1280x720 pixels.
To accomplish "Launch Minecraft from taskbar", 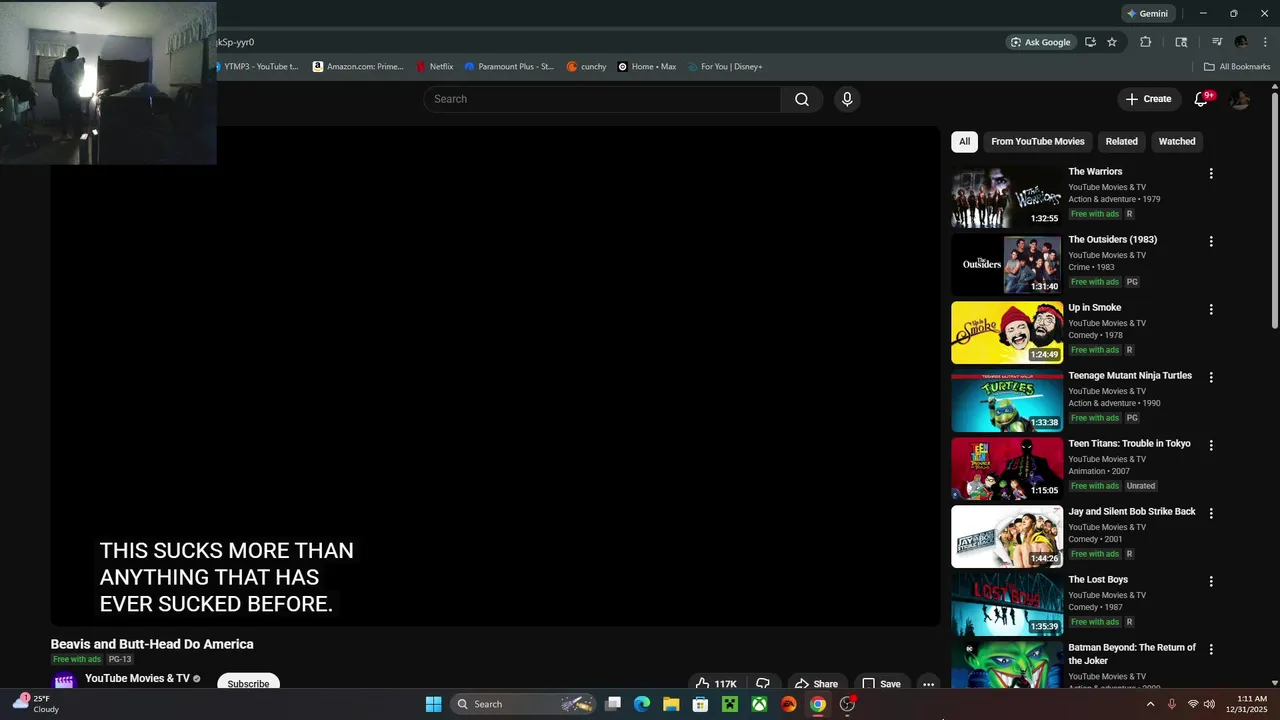I will click(730, 704).
